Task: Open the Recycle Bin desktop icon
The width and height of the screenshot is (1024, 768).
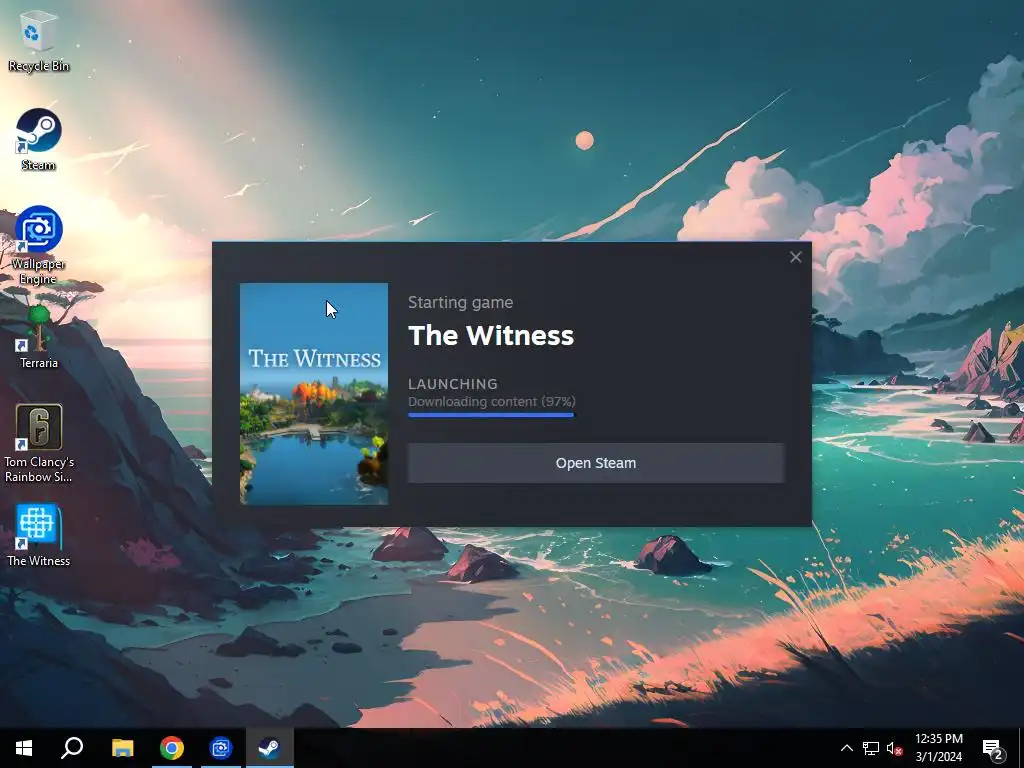Action: pyautogui.click(x=39, y=40)
